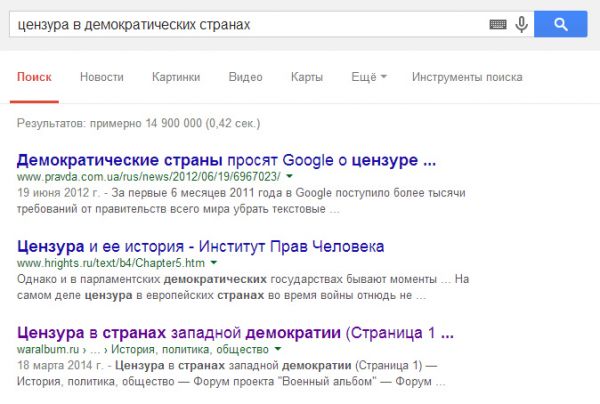This screenshot has height=404, width=600.
Task: Click the www.pravda.com.ua green URL
Action: pyautogui.click(x=148, y=177)
